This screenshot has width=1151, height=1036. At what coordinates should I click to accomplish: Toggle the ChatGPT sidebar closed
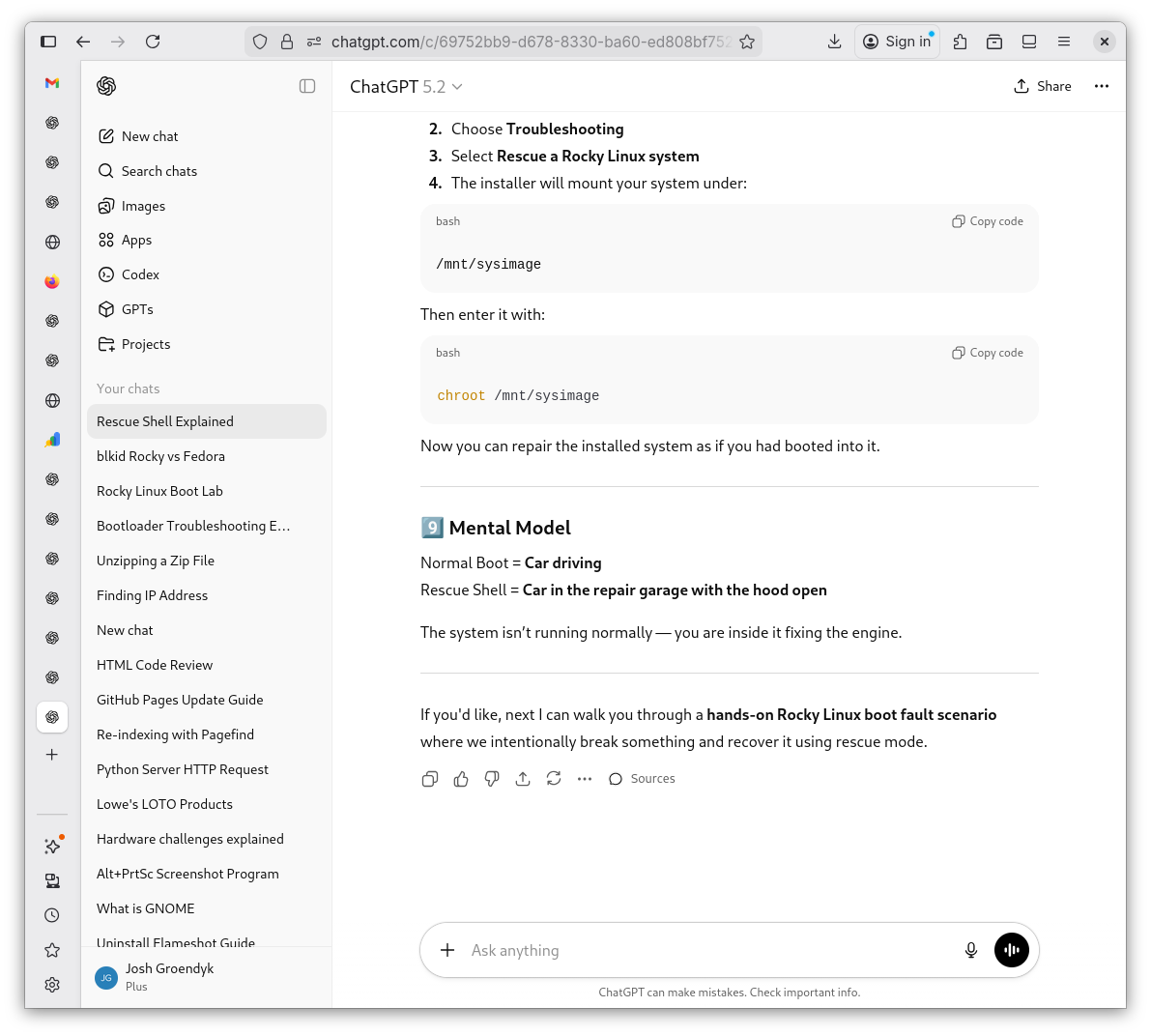[x=307, y=86]
